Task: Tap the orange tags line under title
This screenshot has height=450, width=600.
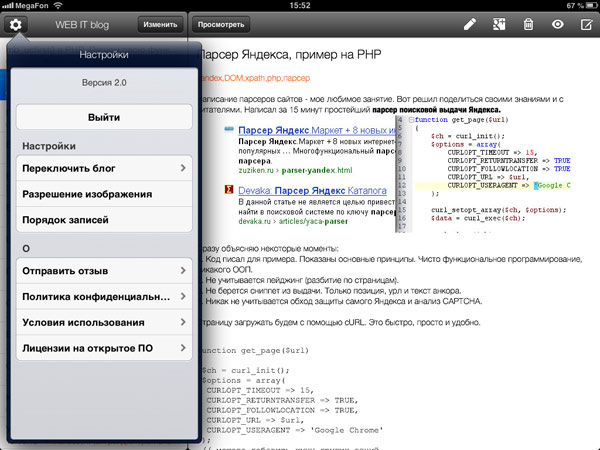Action: click(256, 78)
